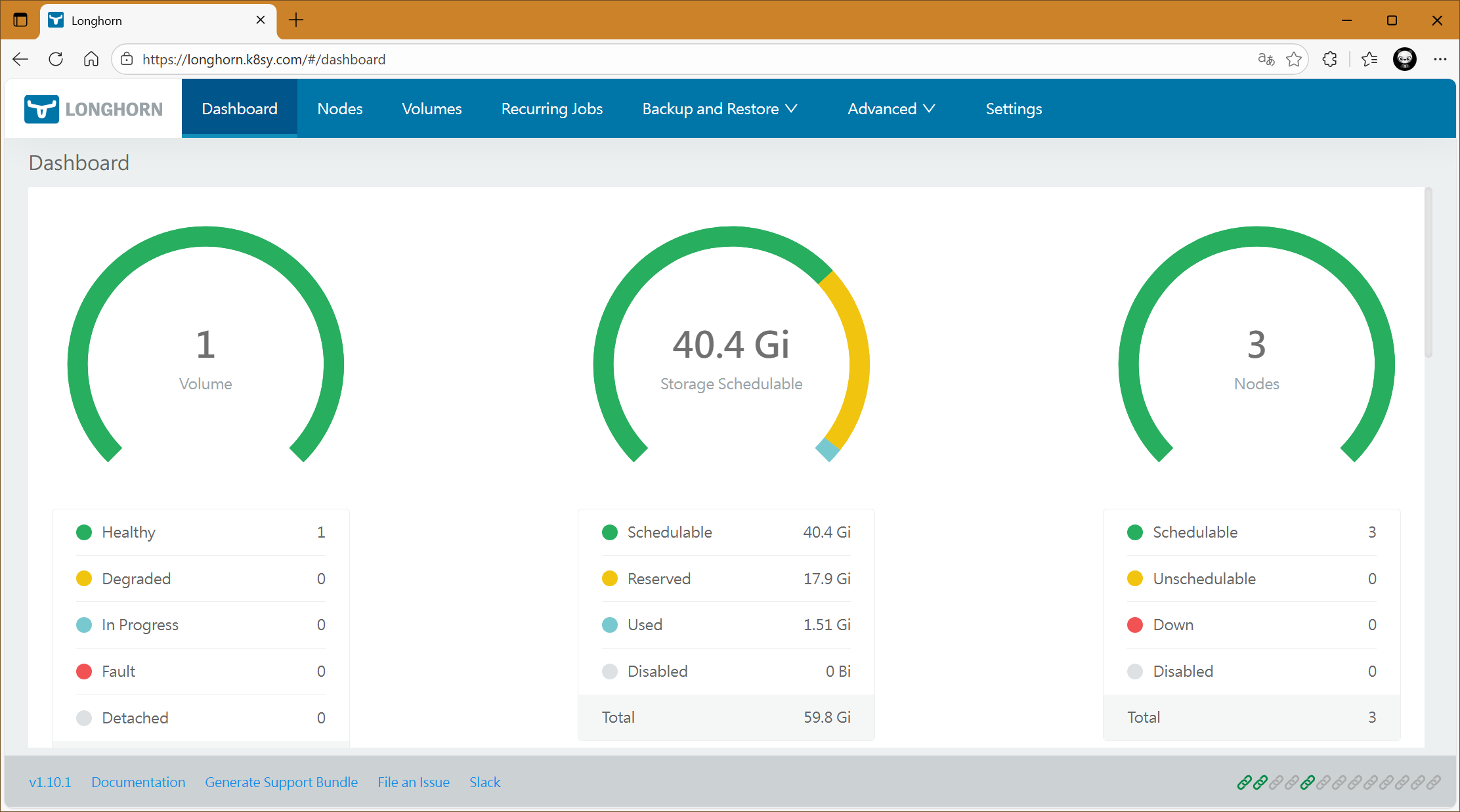Open browser extensions puzzle icon

1330,59
